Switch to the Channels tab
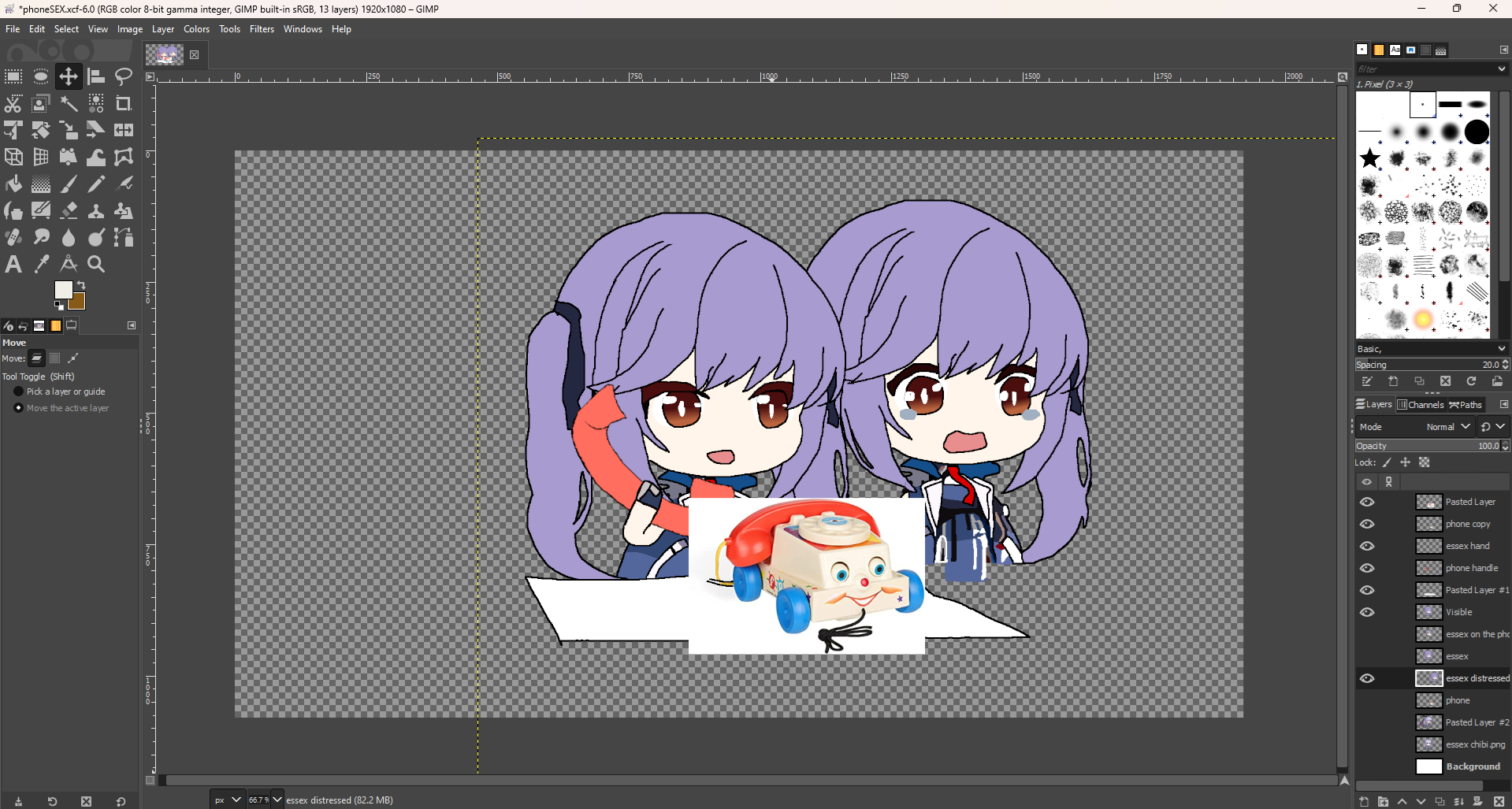This screenshot has height=809, width=1512. (x=1421, y=405)
